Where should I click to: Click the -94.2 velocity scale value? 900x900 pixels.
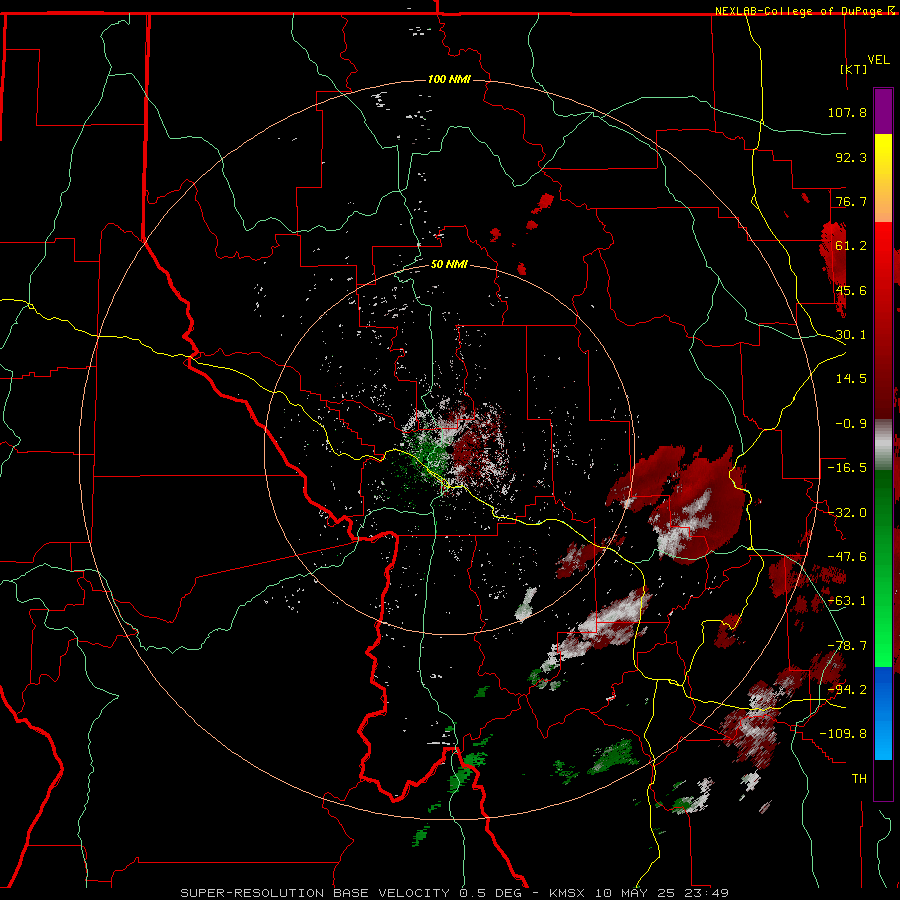point(847,689)
